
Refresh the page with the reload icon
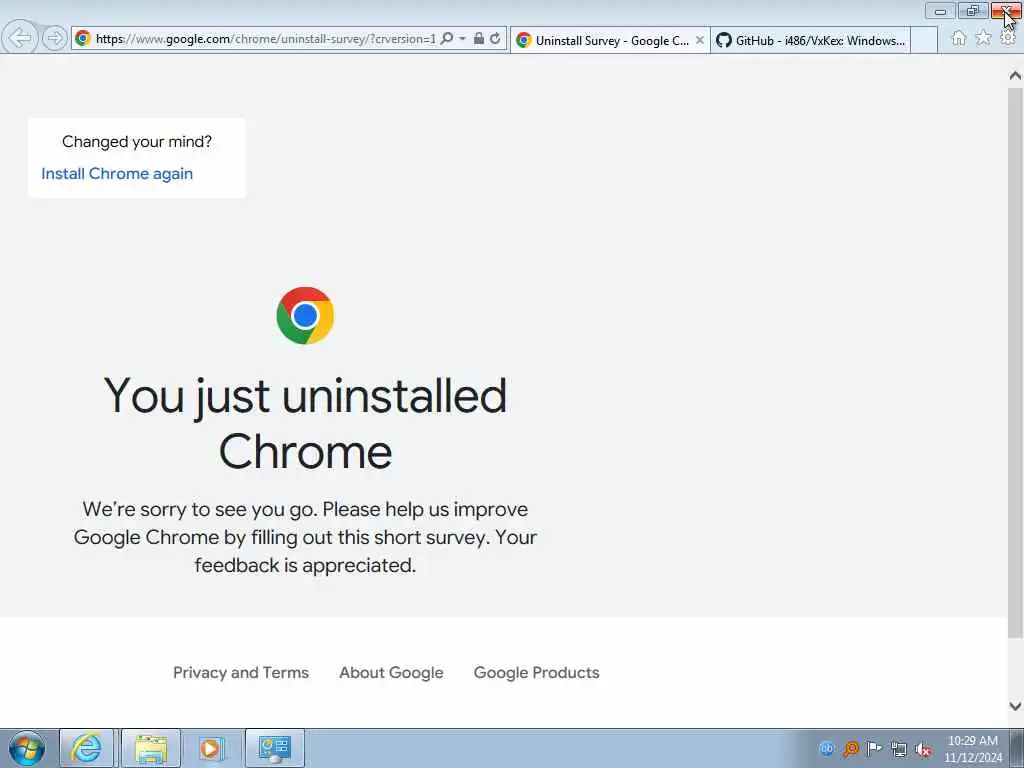tap(496, 39)
